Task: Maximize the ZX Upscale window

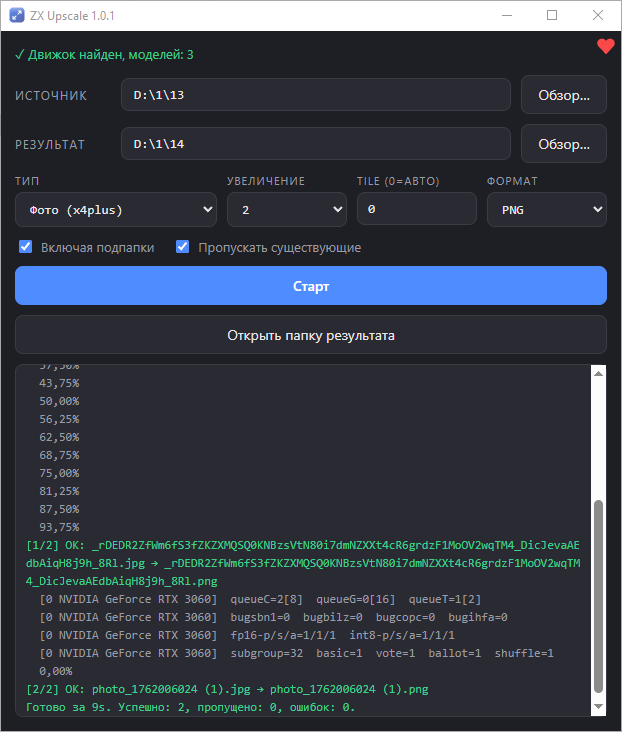Action: tap(552, 15)
